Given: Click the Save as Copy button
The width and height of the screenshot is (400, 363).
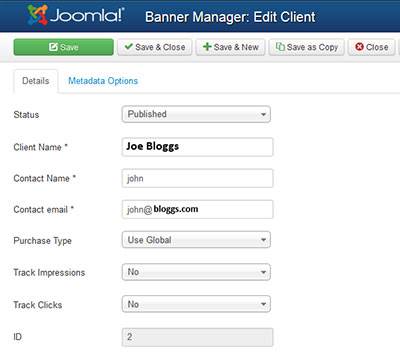Looking at the screenshot, I should pyautogui.click(x=307, y=47).
